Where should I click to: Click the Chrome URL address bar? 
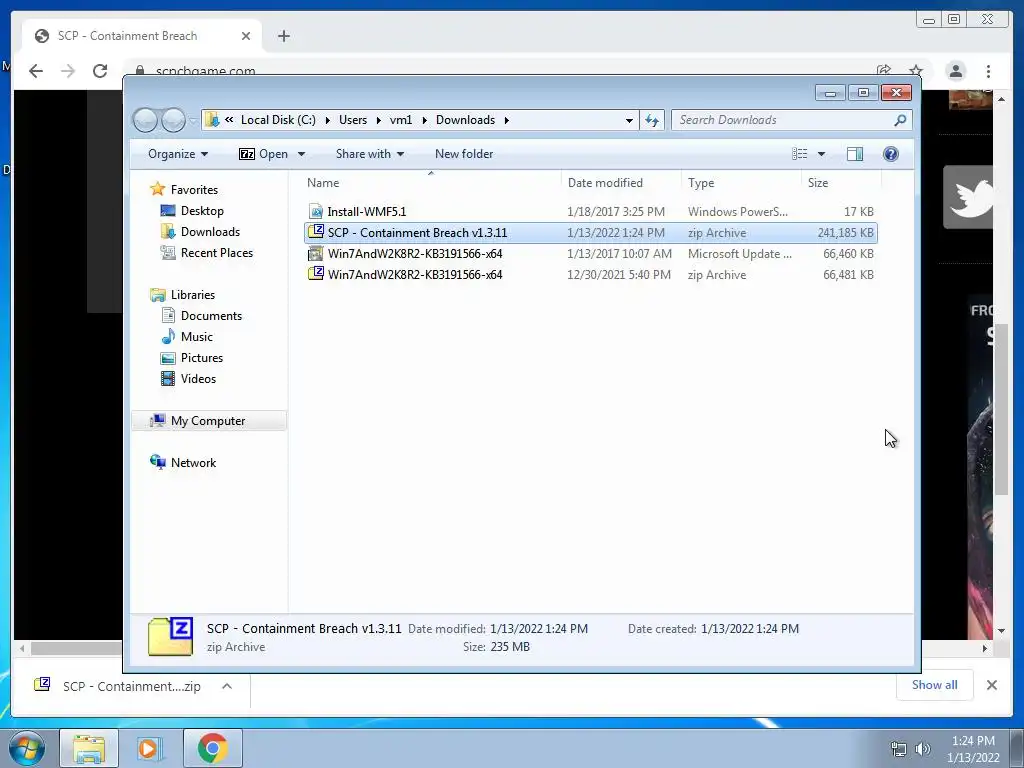click(205, 71)
